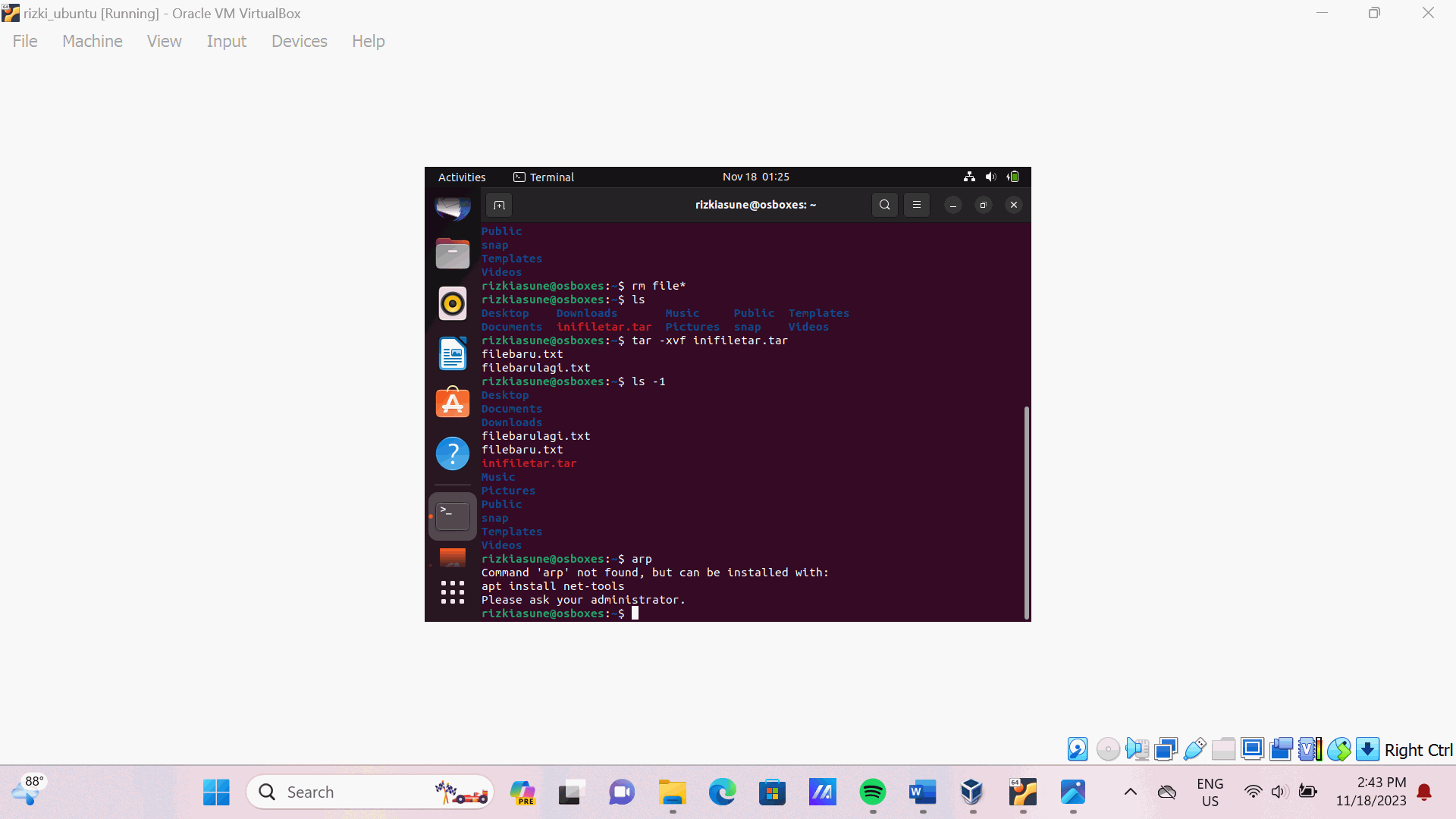Image resolution: width=1456 pixels, height=819 pixels.
Task: Open Ubuntu Software from the dock
Action: point(453,403)
